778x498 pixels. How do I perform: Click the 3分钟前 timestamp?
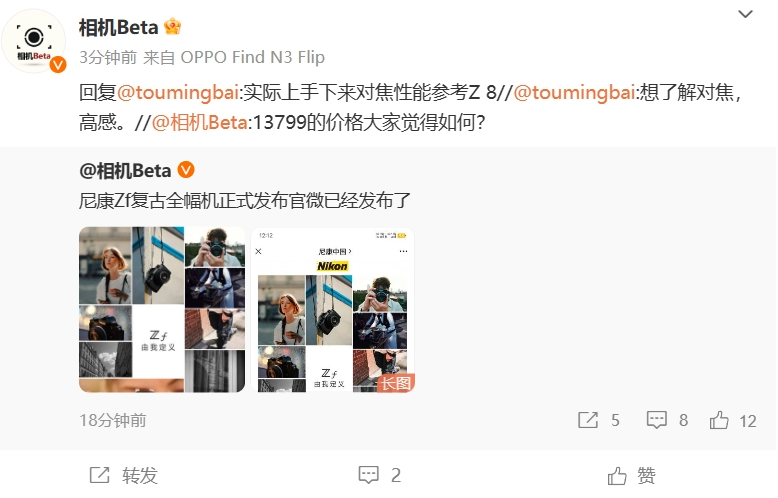click(108, 58)
